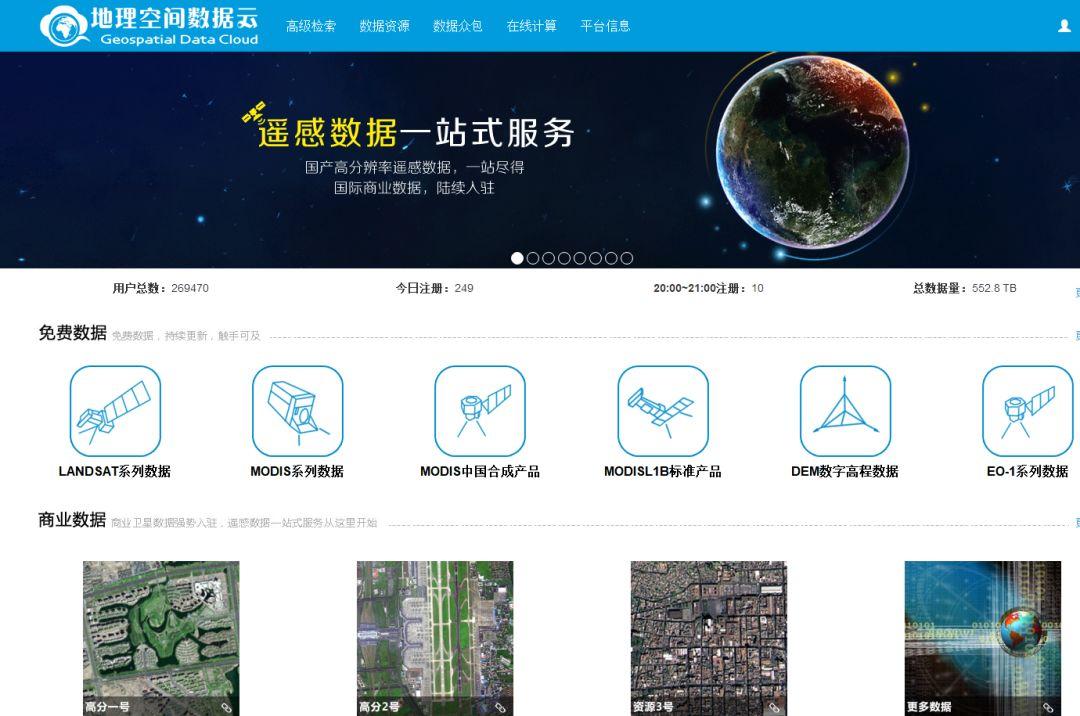Click 今日注册 value 249
1080x716 pixels.
(x=464, y=288)
